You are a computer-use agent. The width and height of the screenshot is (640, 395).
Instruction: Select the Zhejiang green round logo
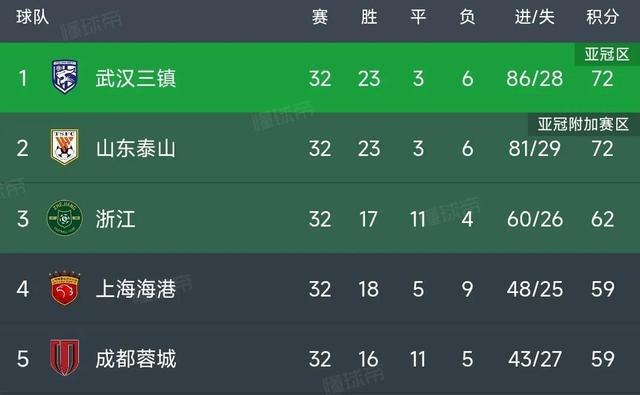pyautogui.click(x=64, y=217)
